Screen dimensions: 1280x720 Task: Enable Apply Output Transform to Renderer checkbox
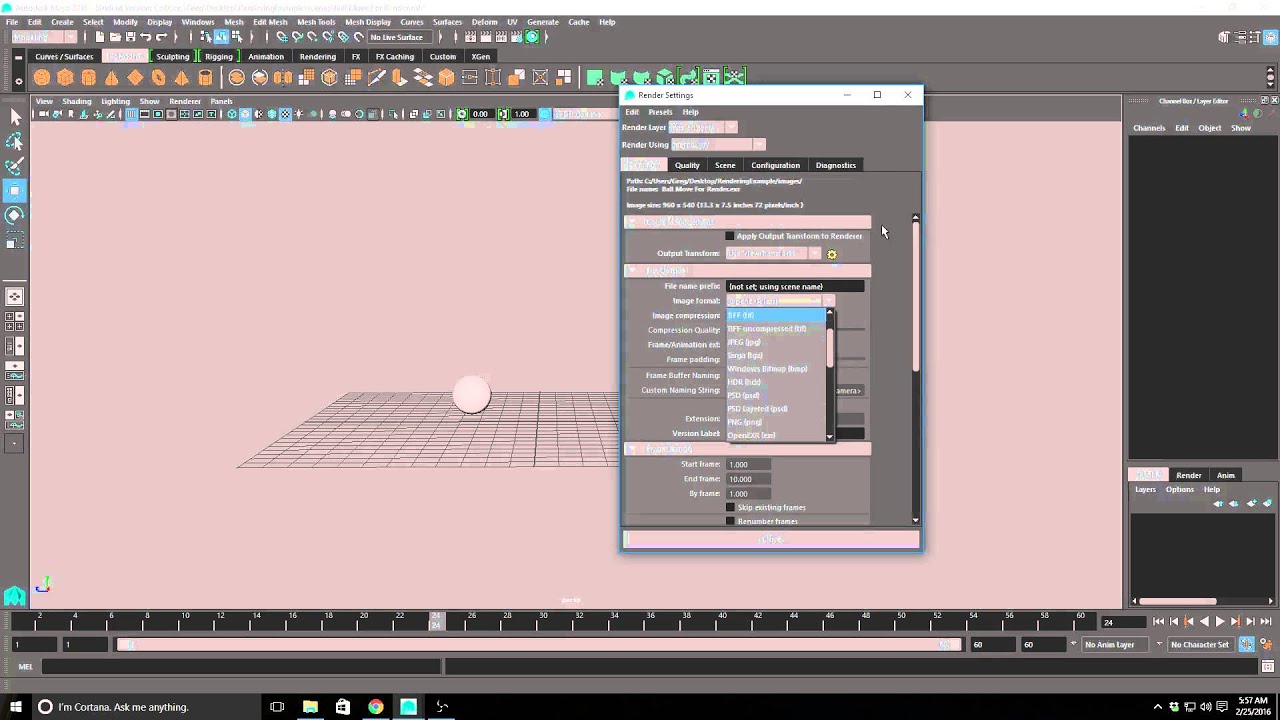point(729,236)
